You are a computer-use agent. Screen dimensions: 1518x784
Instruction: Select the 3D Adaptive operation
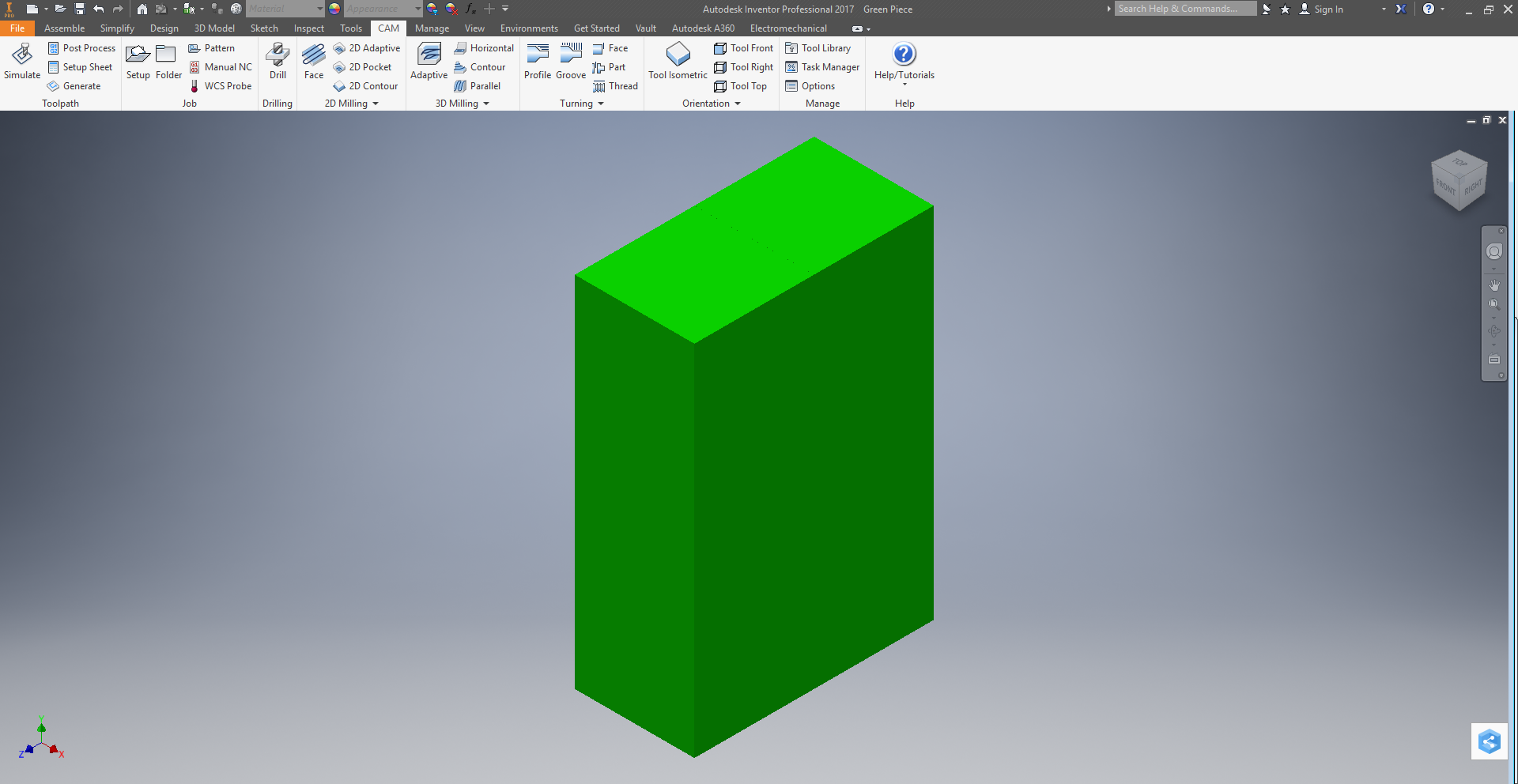[x=429, y=61]
